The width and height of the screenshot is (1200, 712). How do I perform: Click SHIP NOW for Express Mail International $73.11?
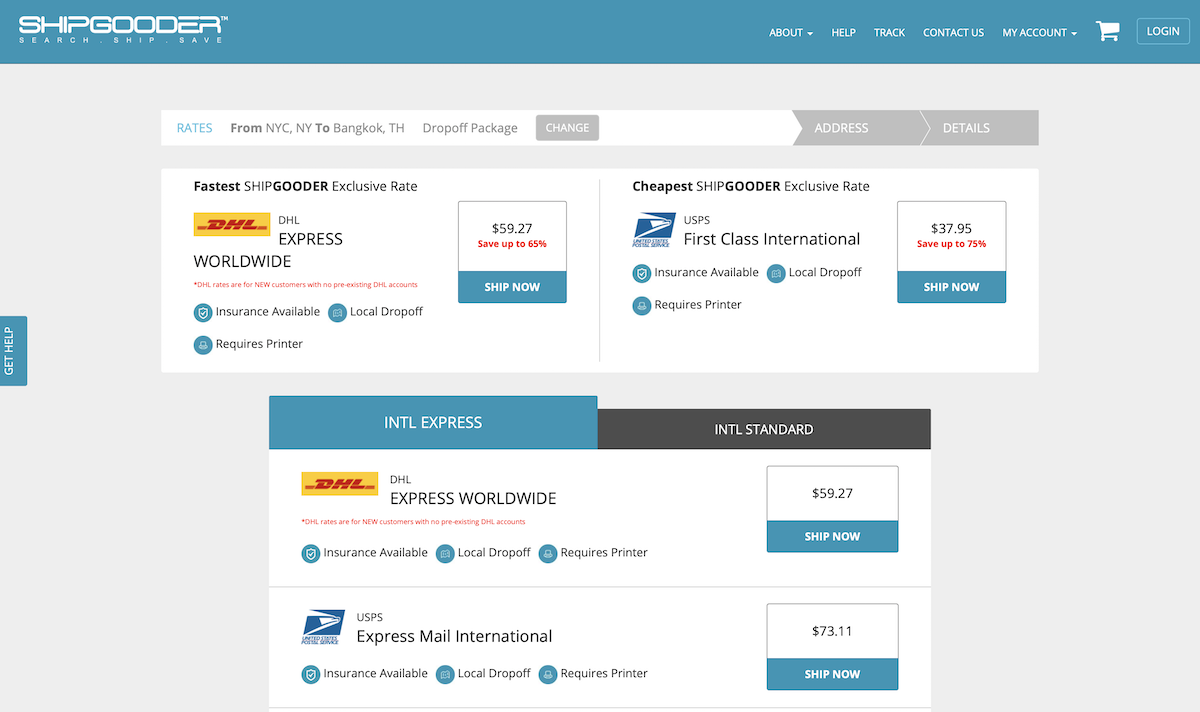(832, 674)
